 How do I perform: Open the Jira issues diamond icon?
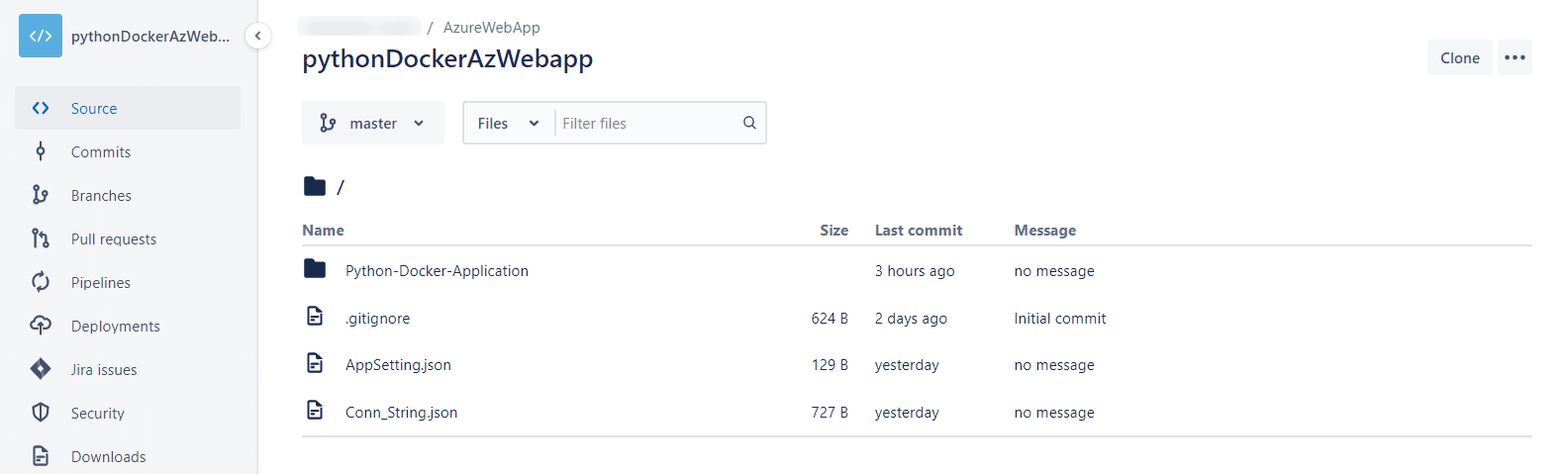pyautogui.click(x=41, y=369)
